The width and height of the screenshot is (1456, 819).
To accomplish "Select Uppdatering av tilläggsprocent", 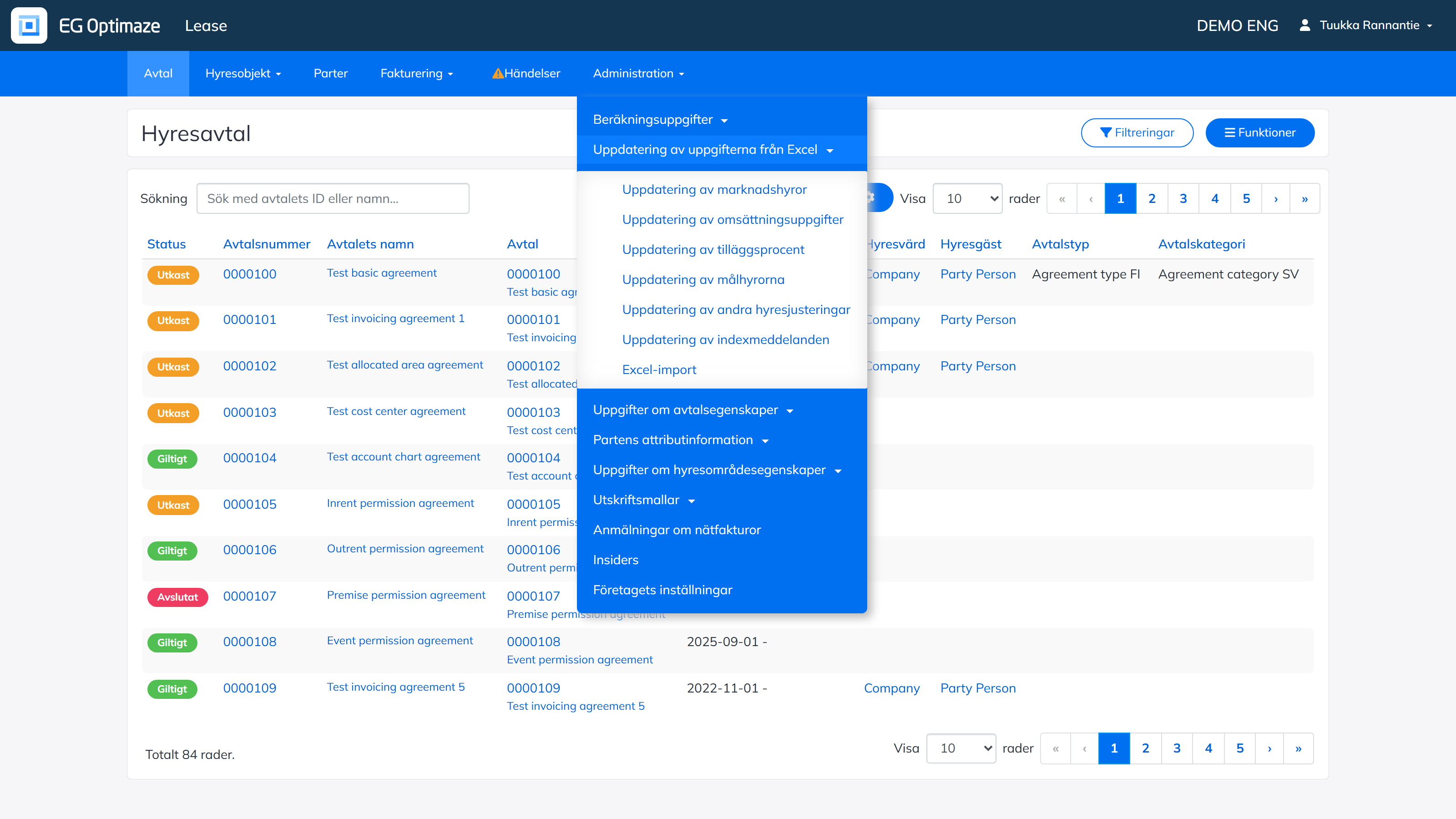I will [x=713, y=250].
